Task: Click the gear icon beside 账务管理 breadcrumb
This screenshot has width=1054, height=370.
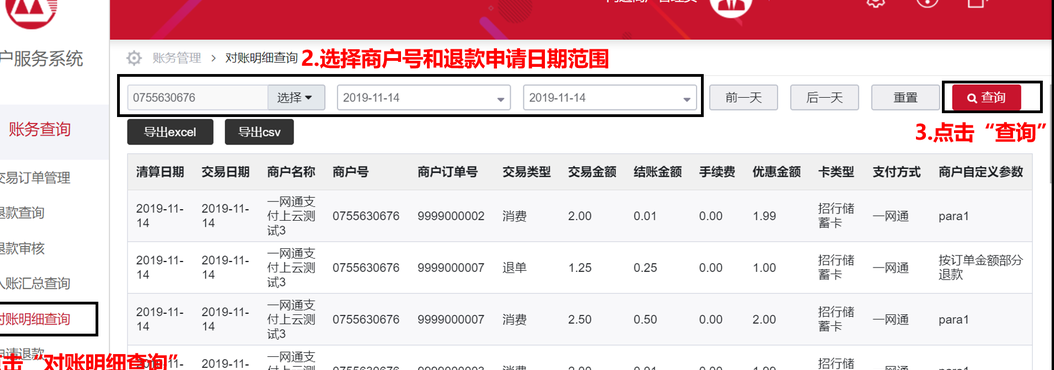Action: tap(134, 59)
